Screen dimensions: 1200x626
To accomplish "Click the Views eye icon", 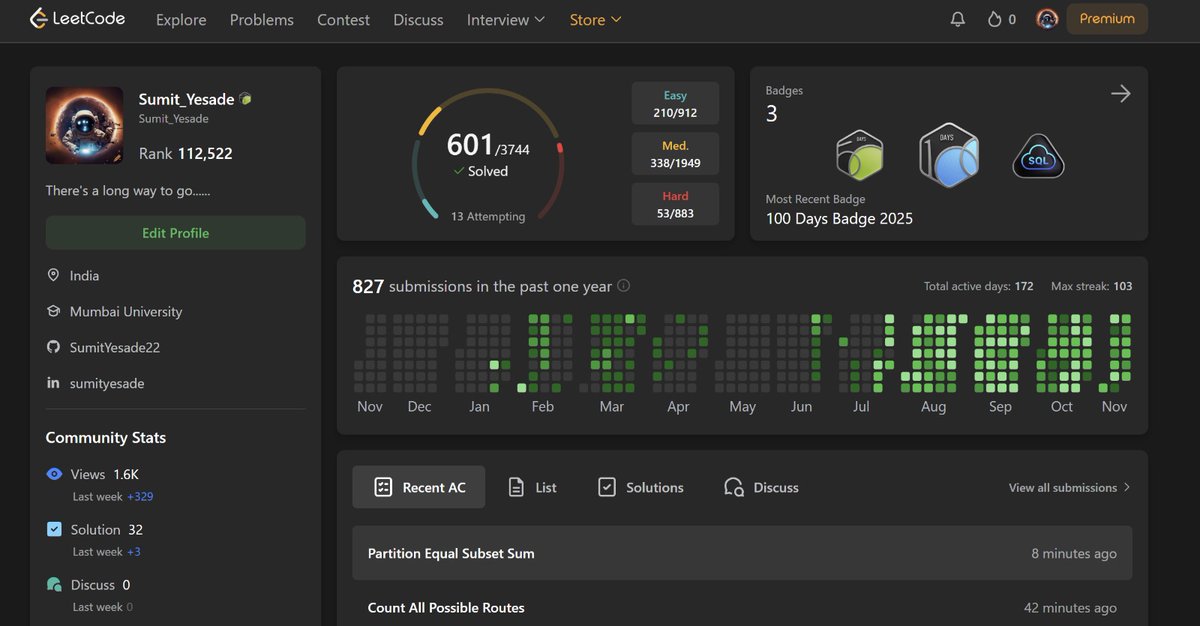I will click(54, 474).
